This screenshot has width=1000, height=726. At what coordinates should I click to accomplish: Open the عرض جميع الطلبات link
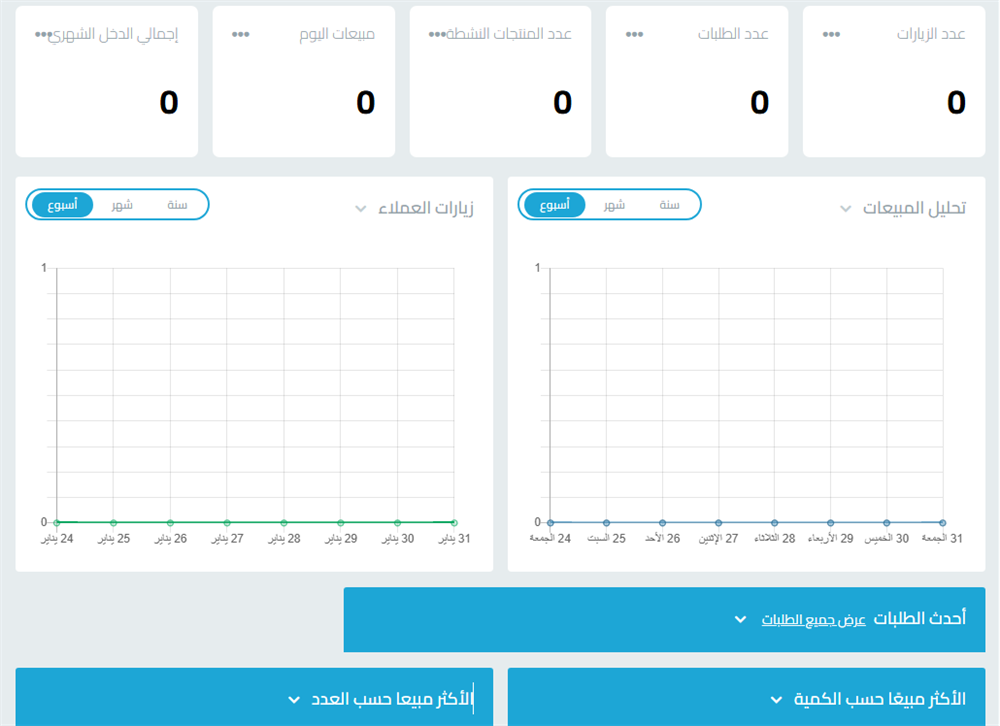tap(813, 620)
